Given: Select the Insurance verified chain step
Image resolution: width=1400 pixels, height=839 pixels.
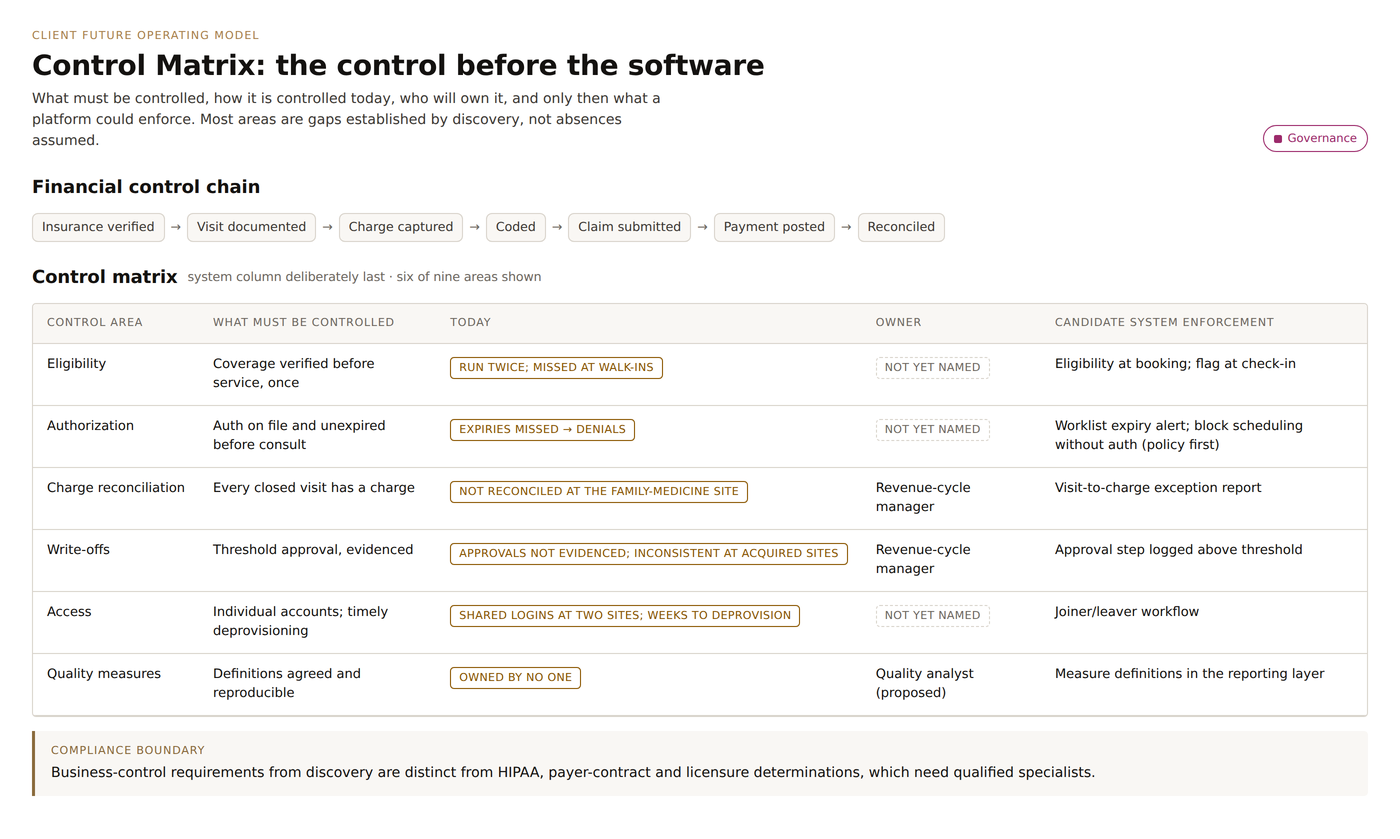Looking at the screenshot, I should 98,227.
